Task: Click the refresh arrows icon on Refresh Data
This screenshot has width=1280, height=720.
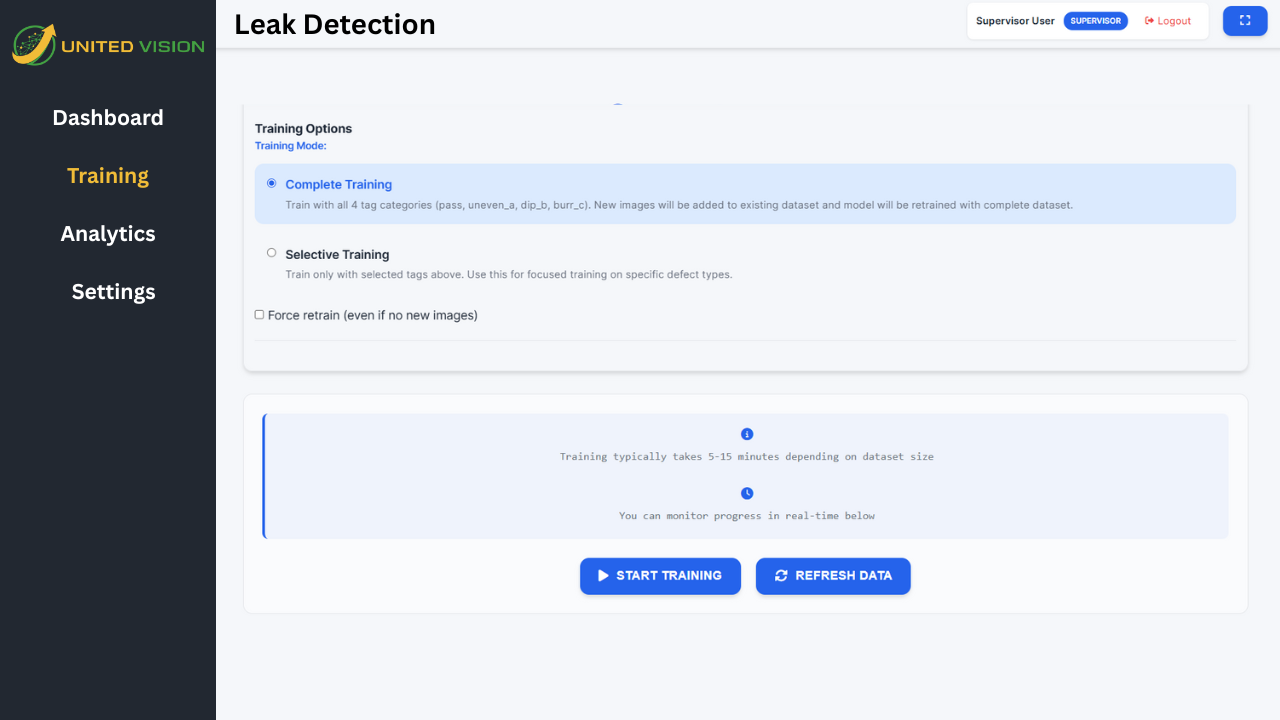Action: [781, 576]
